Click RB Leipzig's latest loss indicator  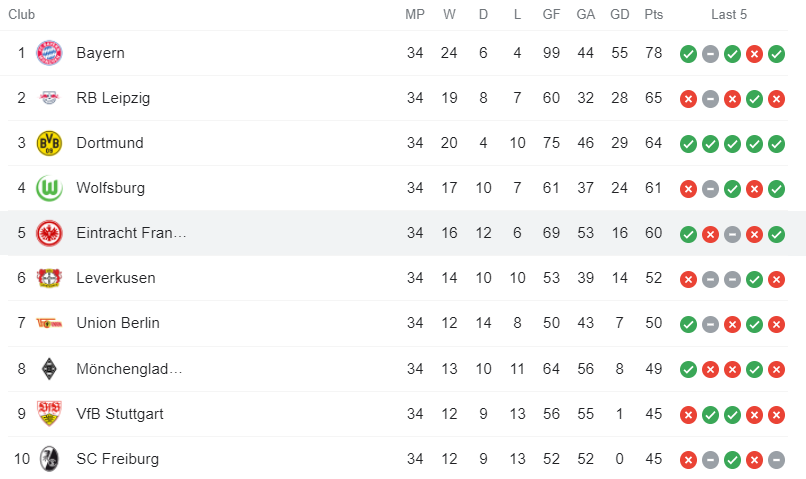pyautogui.click(x=776, y=99)
